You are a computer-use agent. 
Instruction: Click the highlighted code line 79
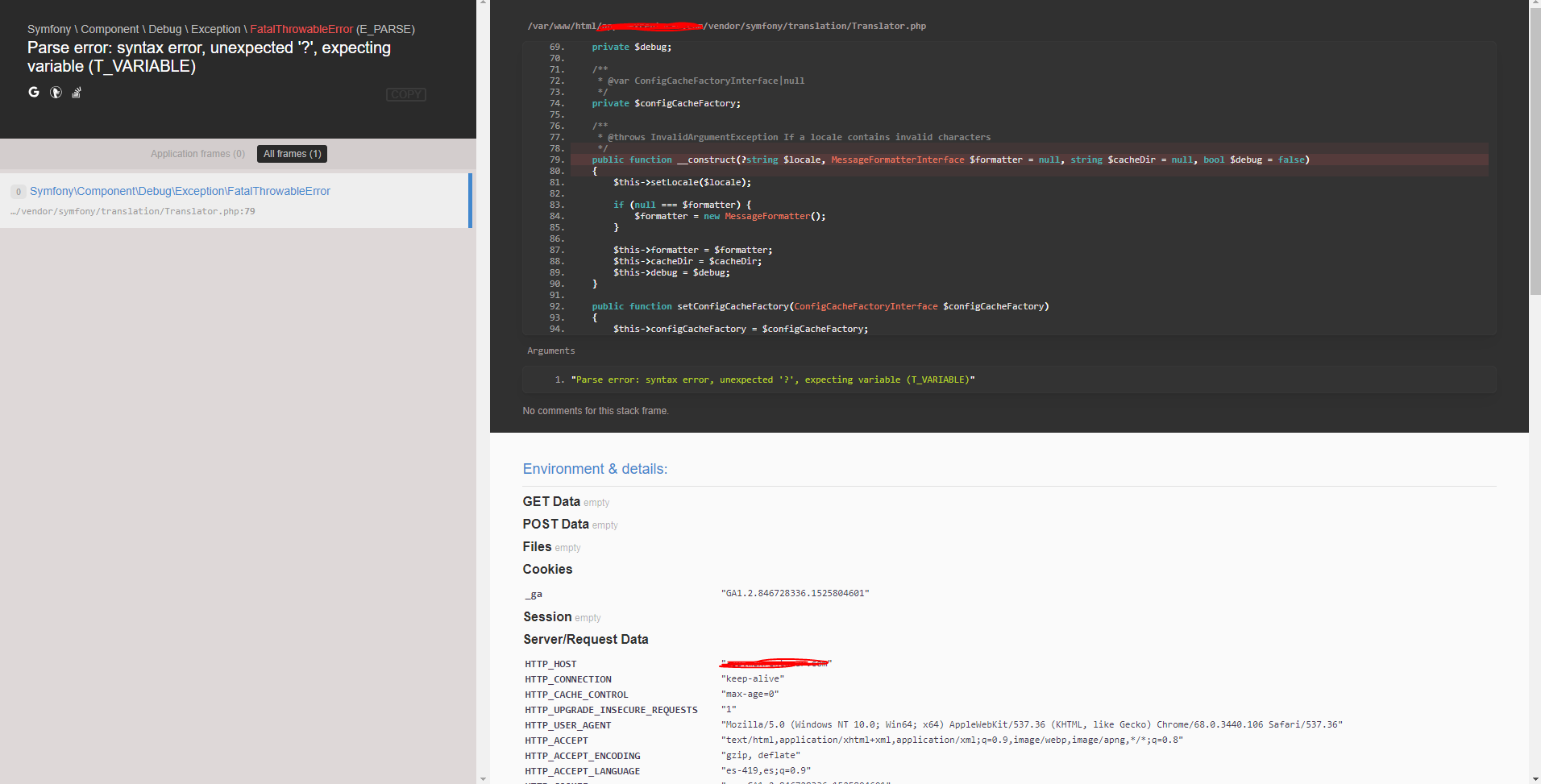coord(1029,160)
